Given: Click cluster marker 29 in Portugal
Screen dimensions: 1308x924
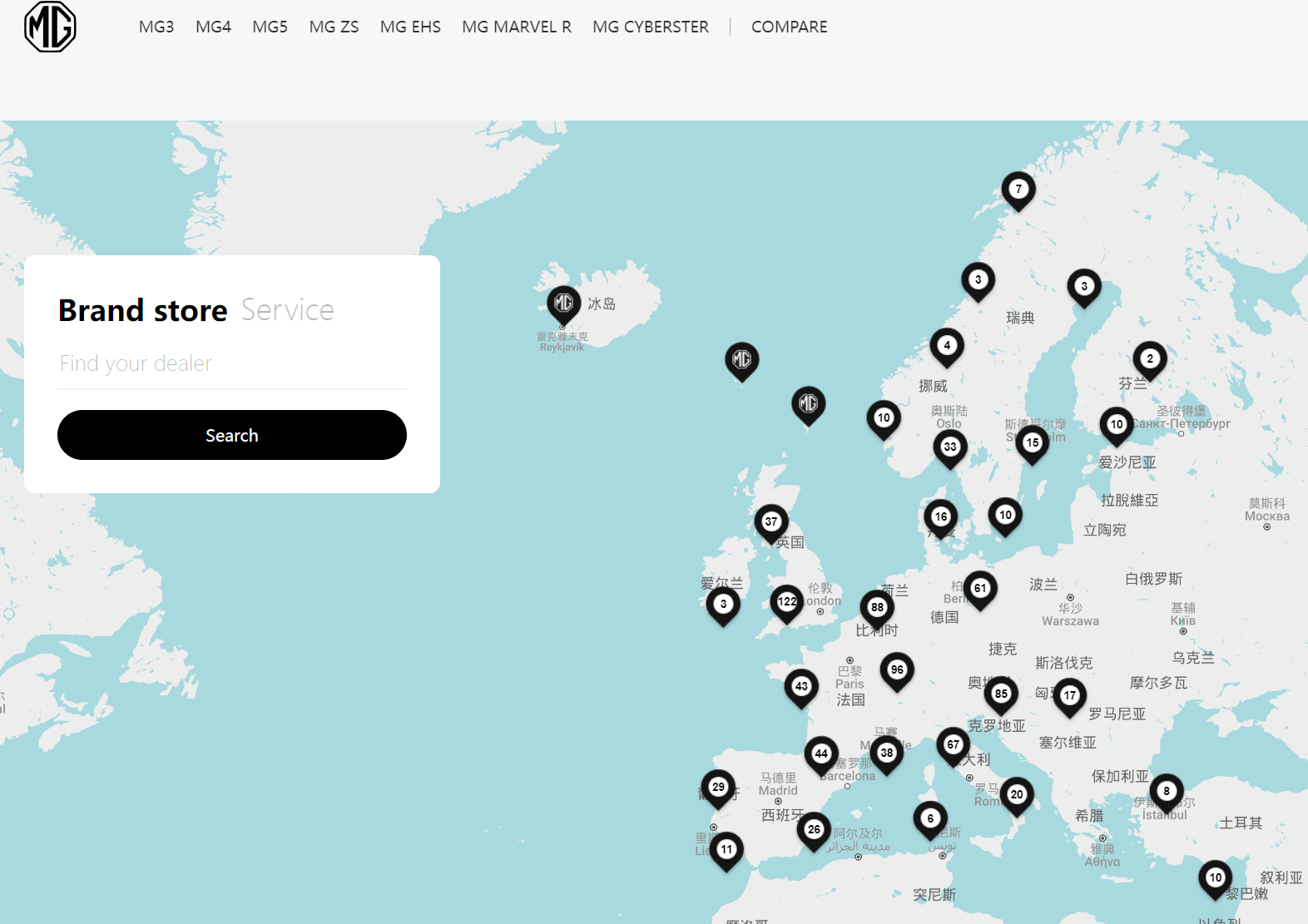Looking at the screenshot, I should click(x=718, y=788).
